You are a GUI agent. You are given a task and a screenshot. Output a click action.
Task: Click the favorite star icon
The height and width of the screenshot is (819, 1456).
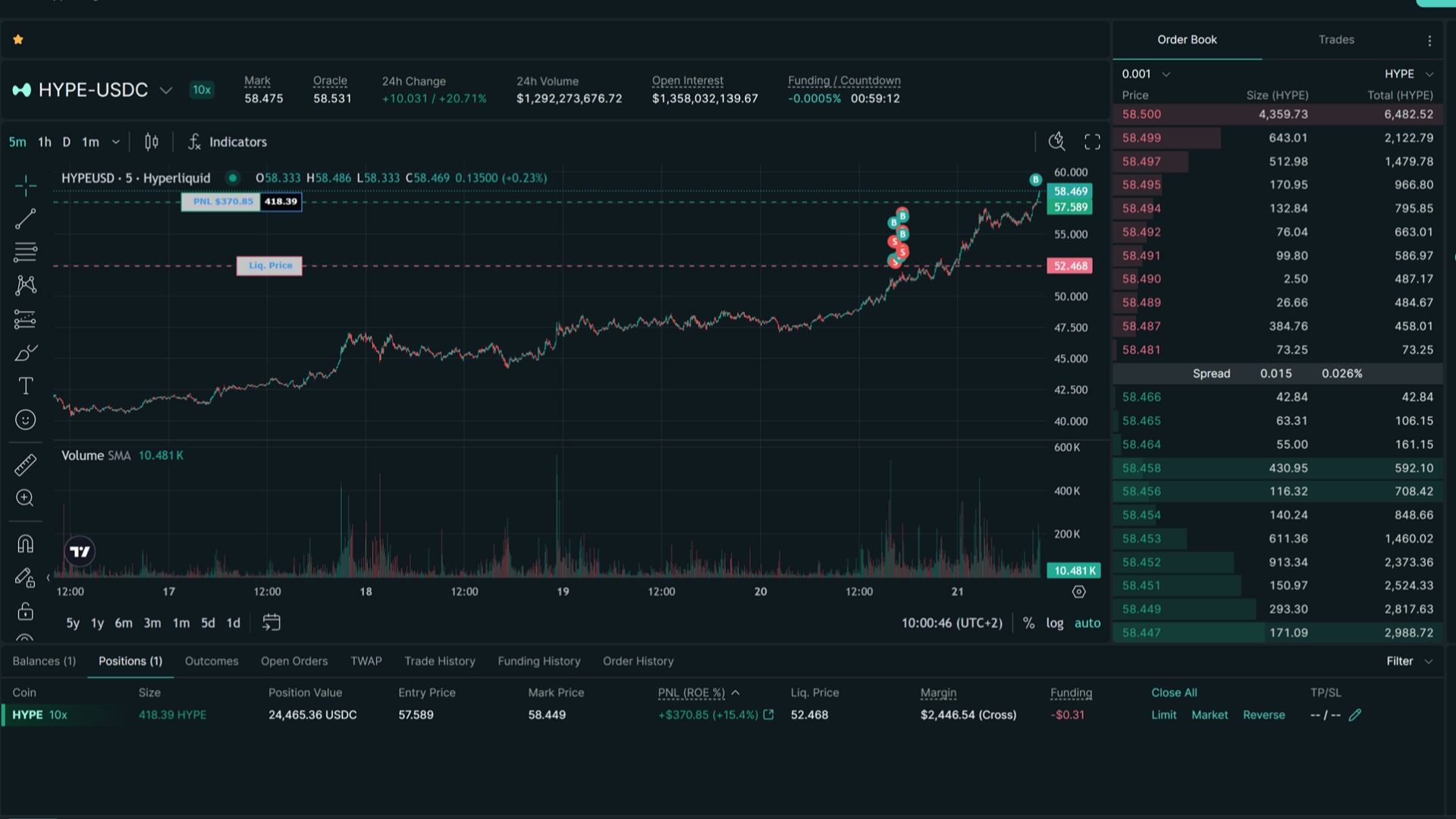18,39
